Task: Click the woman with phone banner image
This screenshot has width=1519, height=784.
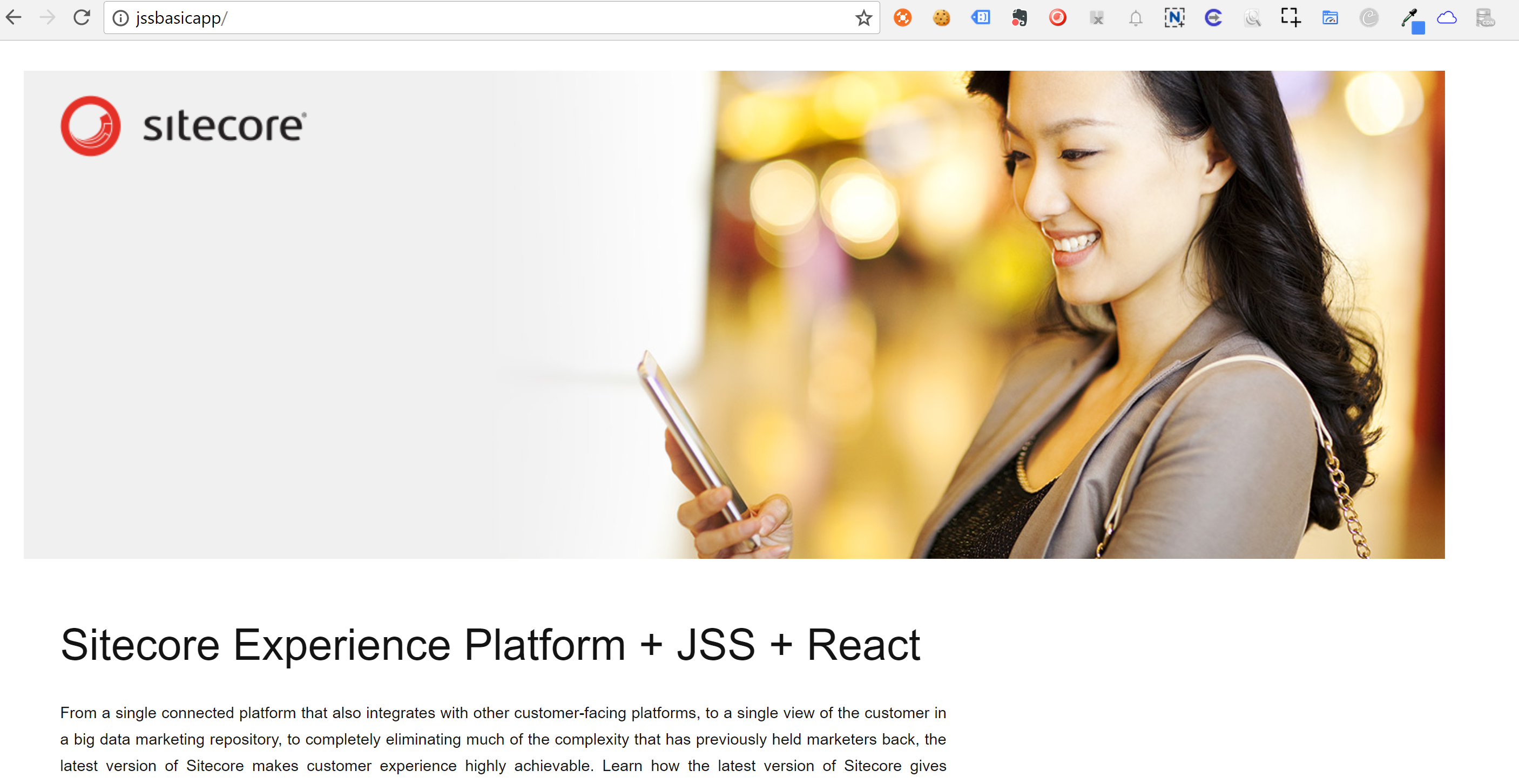Action: pyautogui.click(x=734, y=314)
